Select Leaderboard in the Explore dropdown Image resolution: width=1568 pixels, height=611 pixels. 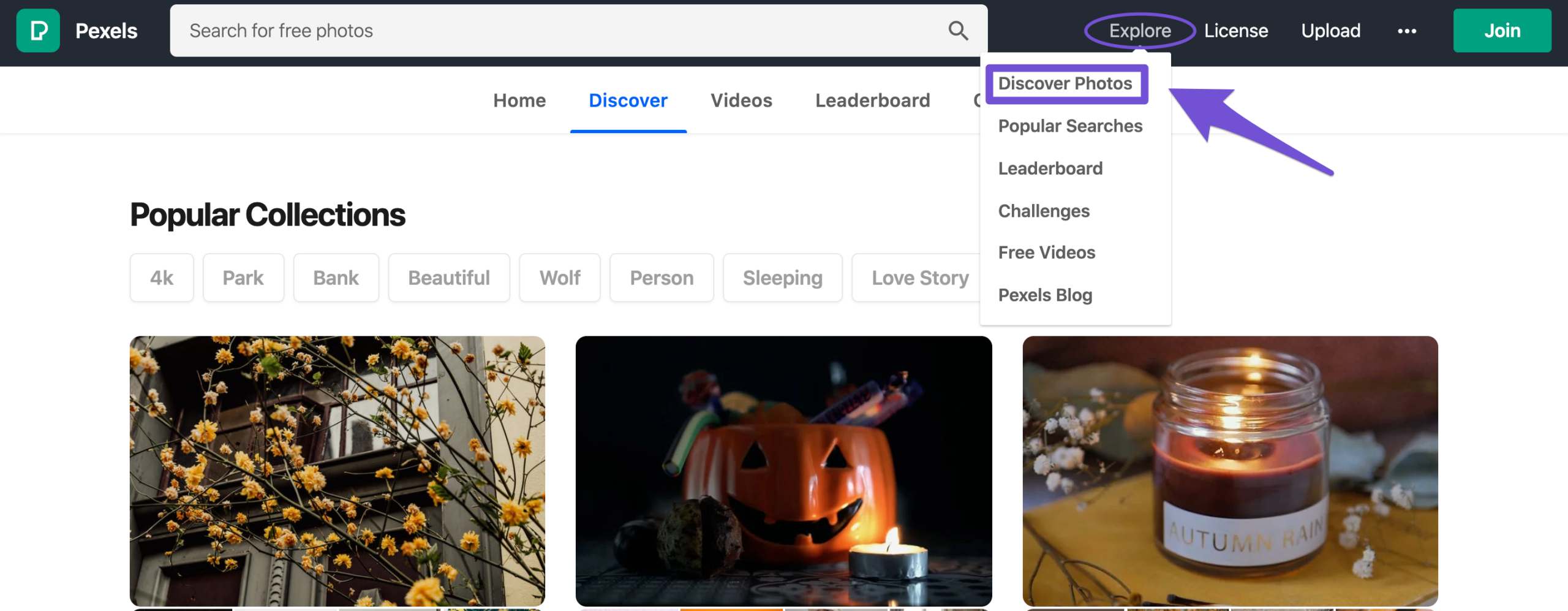[1050, 168]
